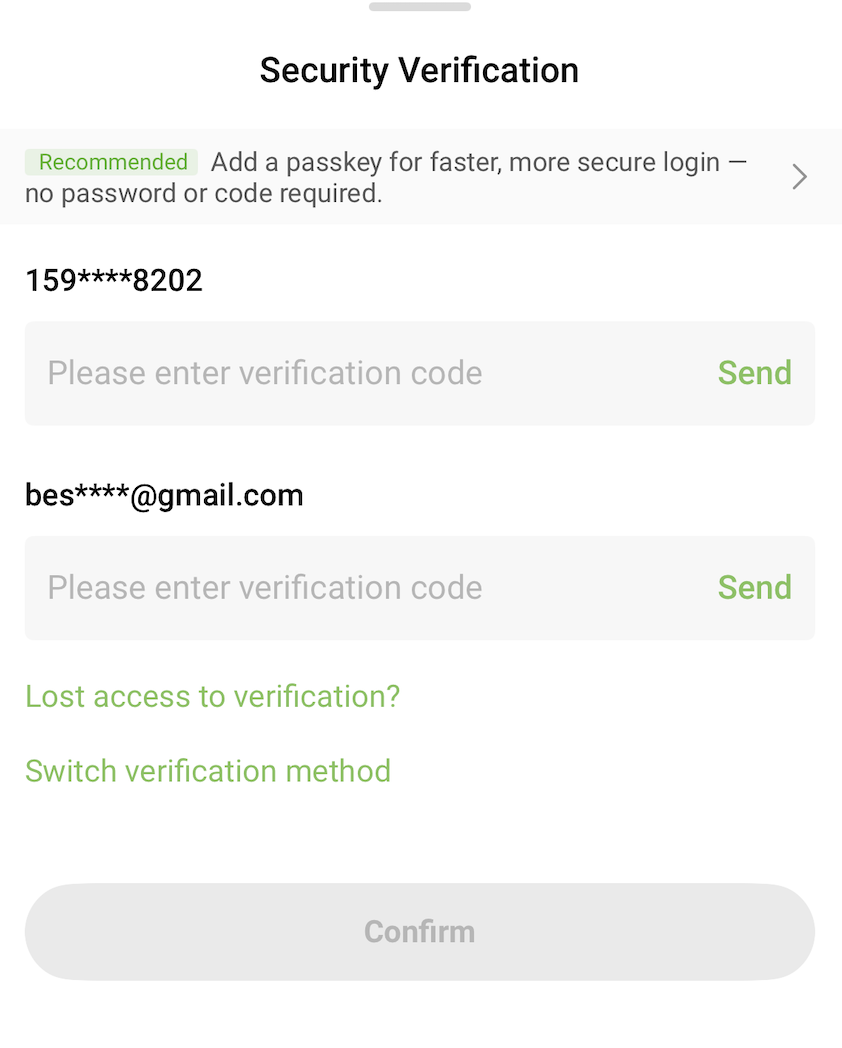This screenshot has height=1048, width=842.
Task: Click masked email bes****@gmail.com label
Action: click(x=164, y=495)
